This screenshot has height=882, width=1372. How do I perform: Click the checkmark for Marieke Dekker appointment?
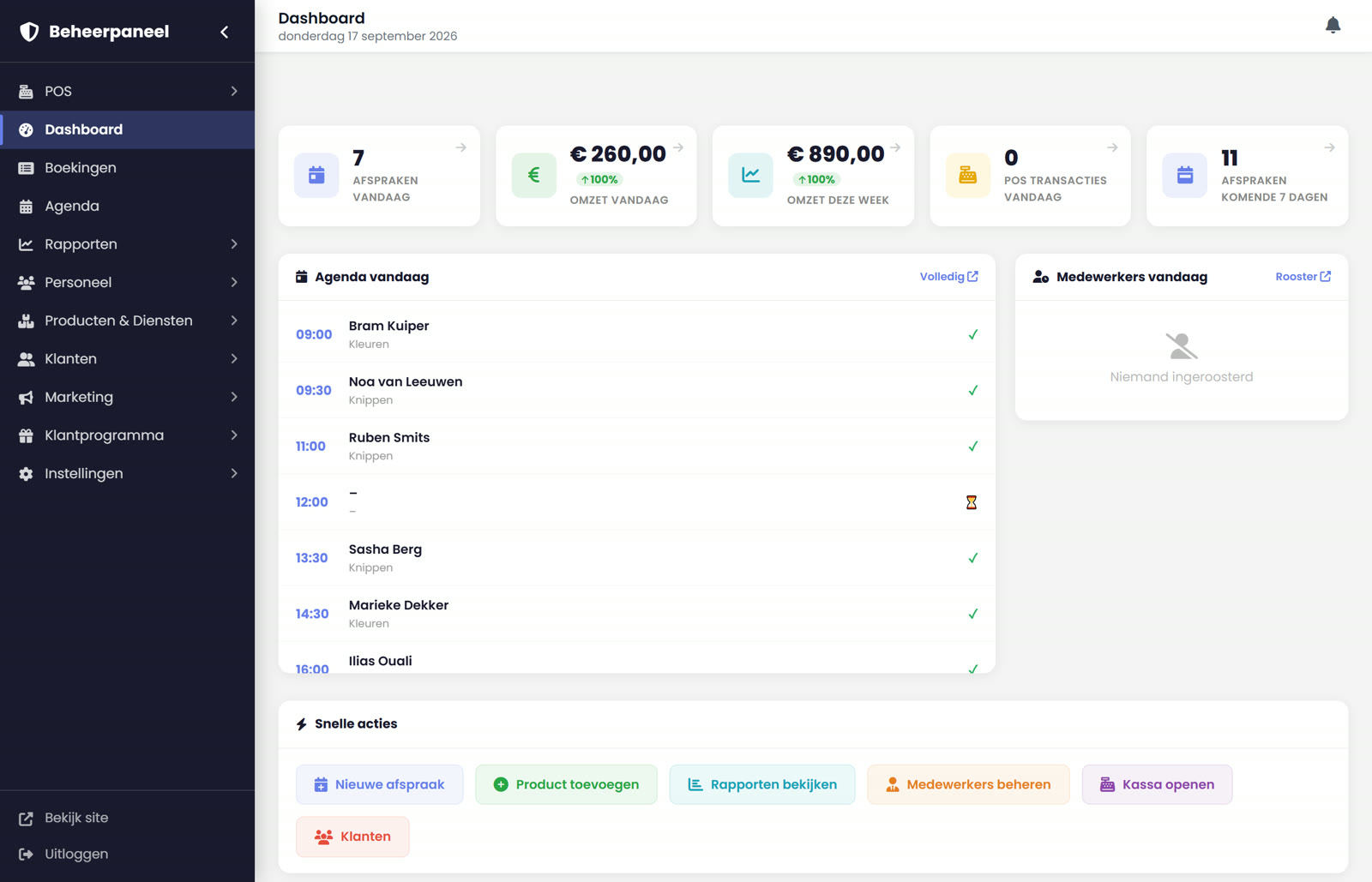[973, 614]
